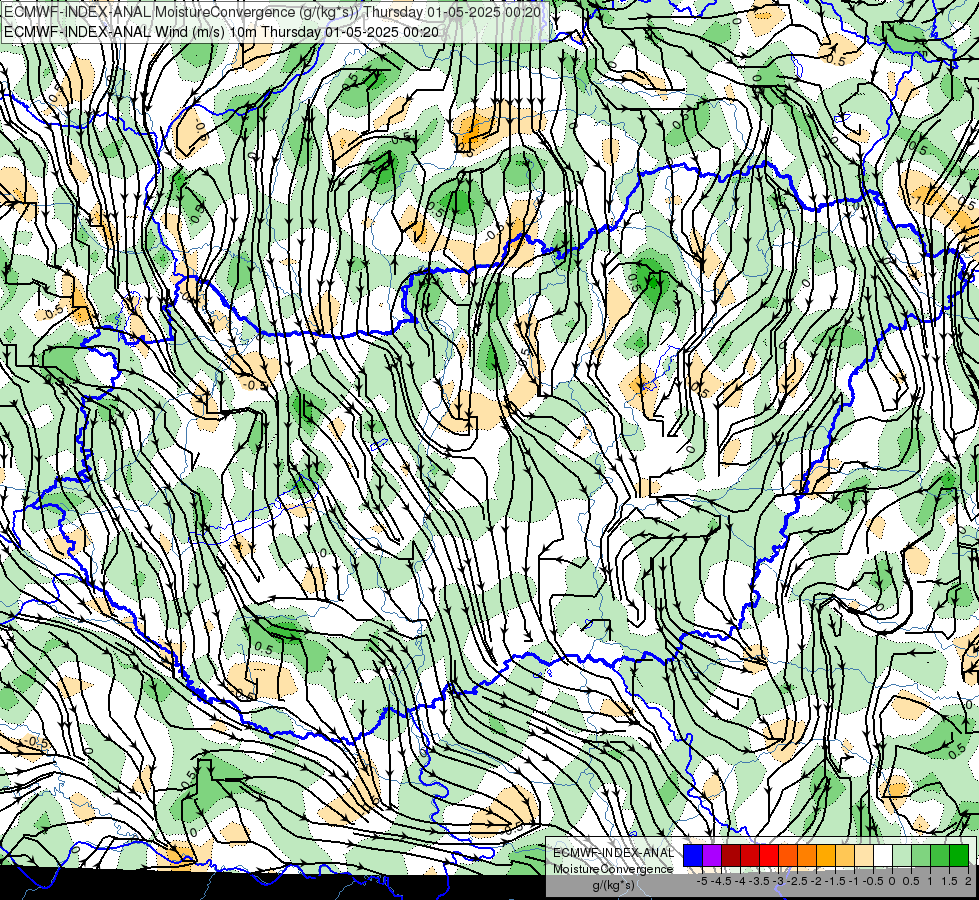This screenshot has width=979, height=900.
Task: Click the orange swatch between -2.5 and -2
Action: point(807,855)
